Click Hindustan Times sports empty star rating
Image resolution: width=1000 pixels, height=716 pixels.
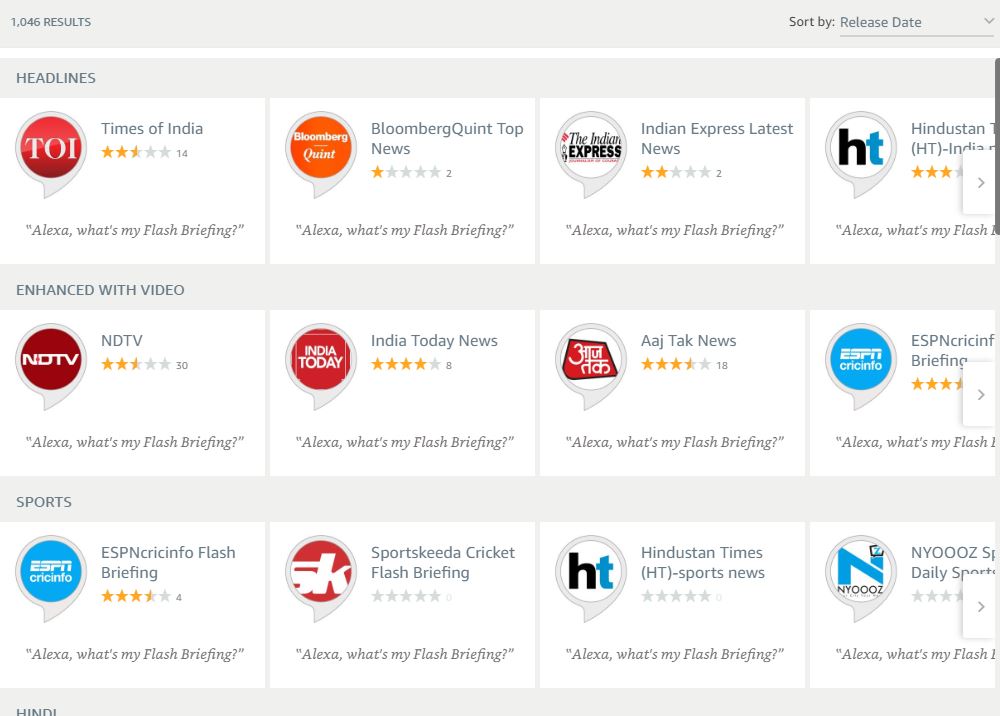tap(676, 596)
